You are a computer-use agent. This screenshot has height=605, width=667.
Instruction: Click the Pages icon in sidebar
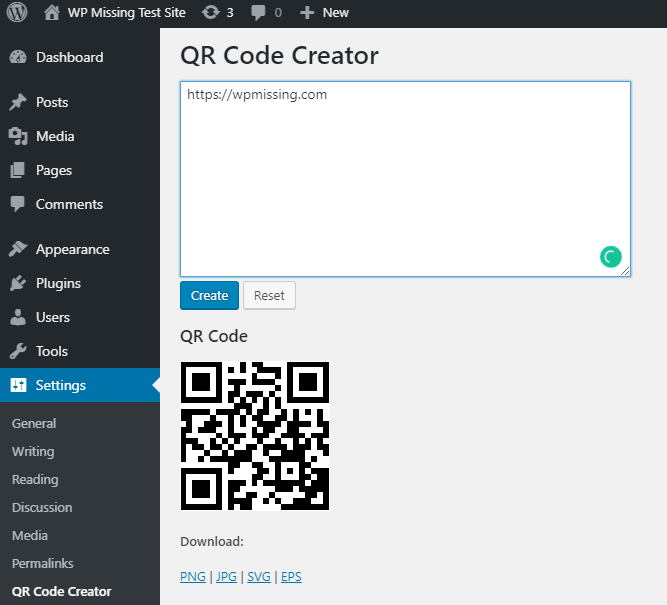(x=17, y=170)
